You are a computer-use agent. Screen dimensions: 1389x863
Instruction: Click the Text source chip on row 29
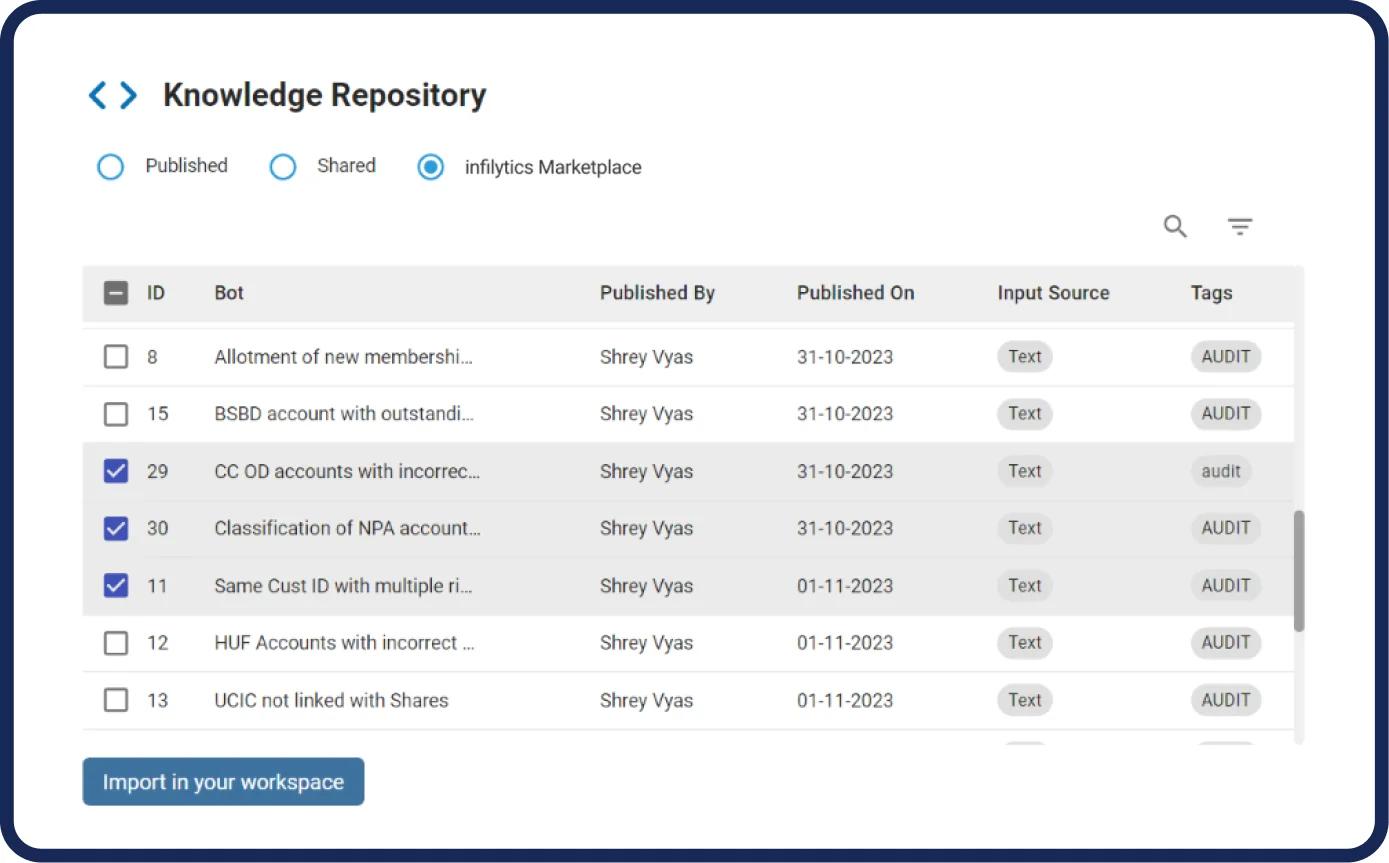click(x=1025, y=471)
